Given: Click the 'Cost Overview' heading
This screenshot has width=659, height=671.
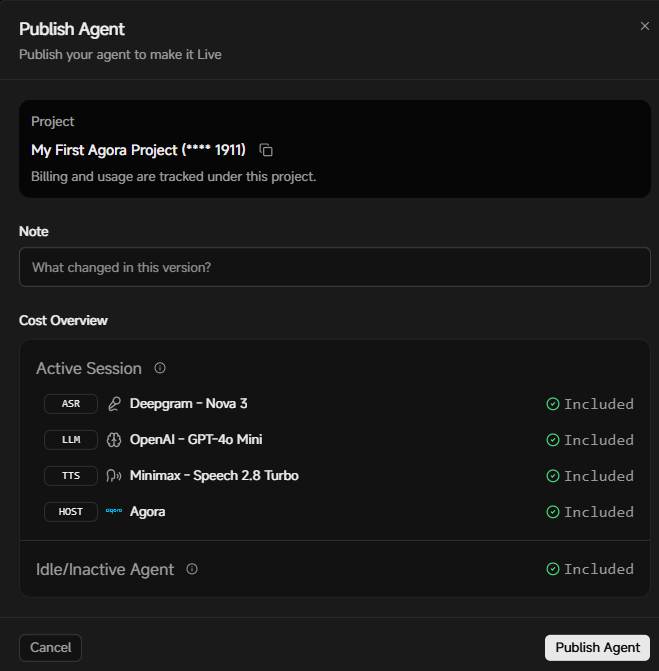Looking at the screenshot, I should click(63, 321).
